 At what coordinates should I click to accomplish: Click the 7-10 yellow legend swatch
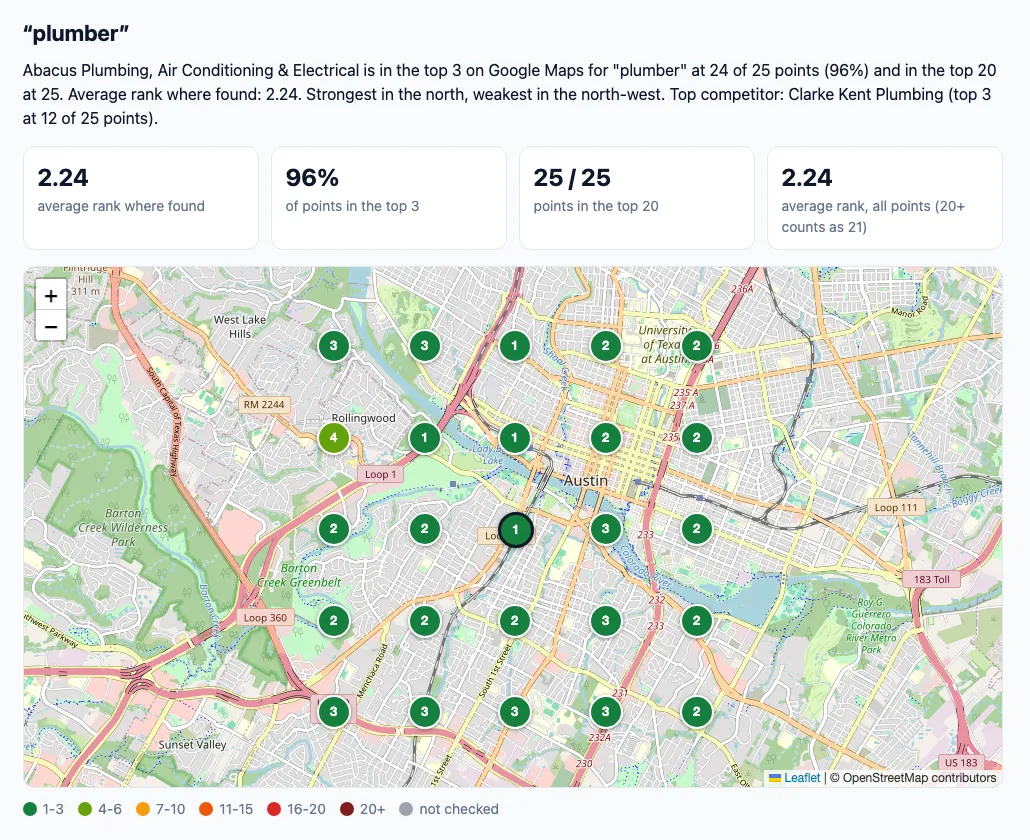point(143,809)
